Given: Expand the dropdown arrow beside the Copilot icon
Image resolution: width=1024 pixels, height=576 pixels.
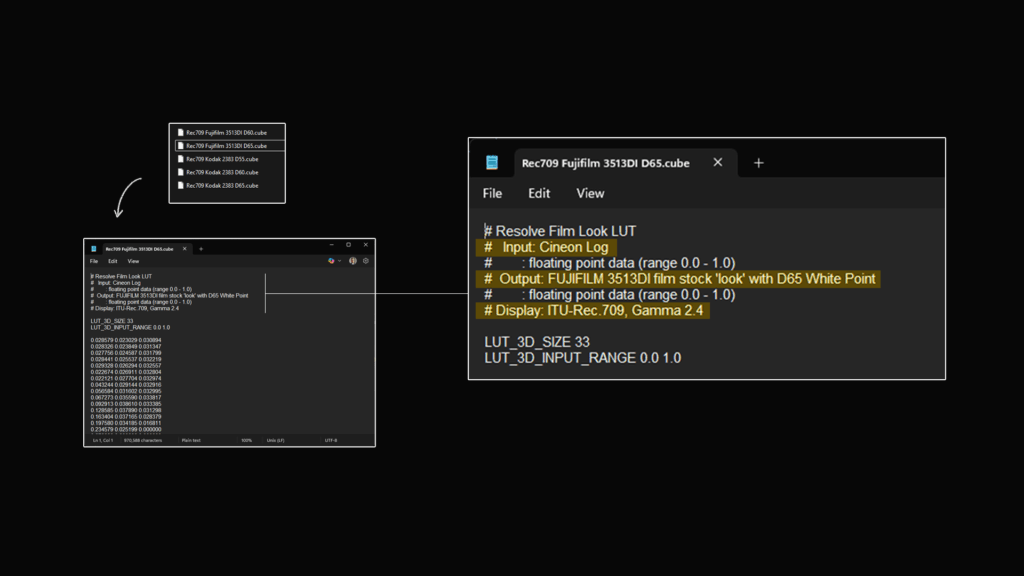Looking at the screenshot, I should (339, 261).
